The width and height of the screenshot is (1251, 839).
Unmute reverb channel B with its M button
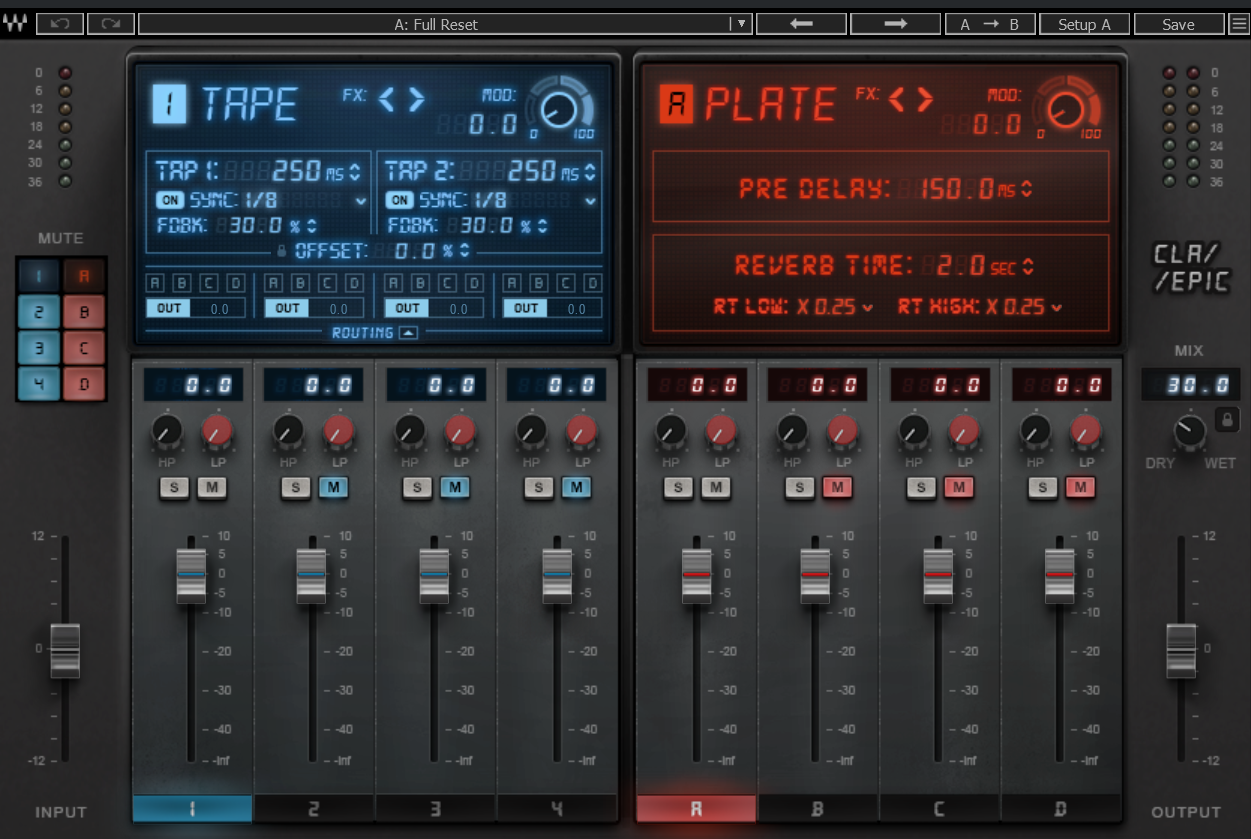coord(837,488)
